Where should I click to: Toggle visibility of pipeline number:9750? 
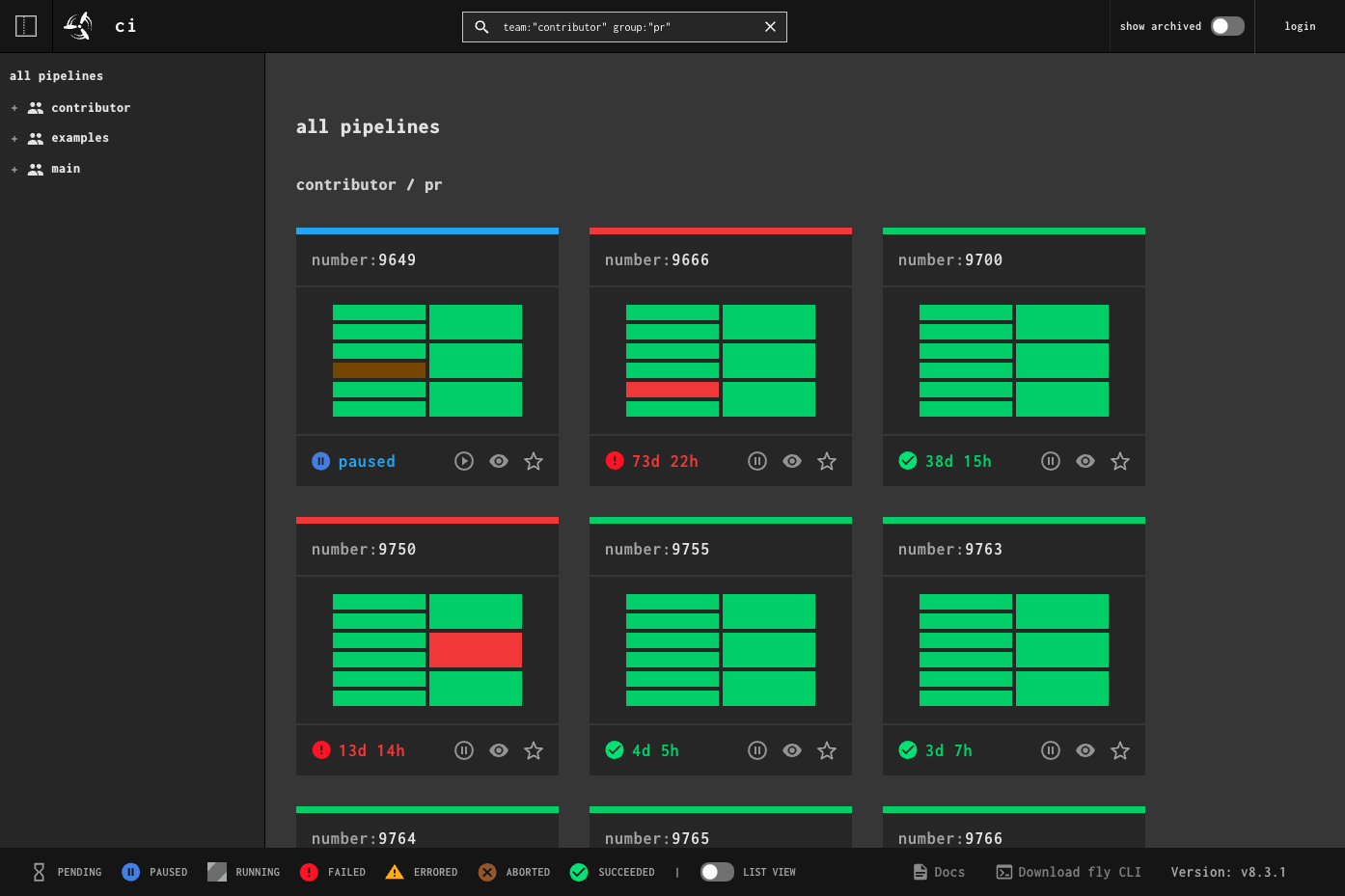[x=499, y=750]
